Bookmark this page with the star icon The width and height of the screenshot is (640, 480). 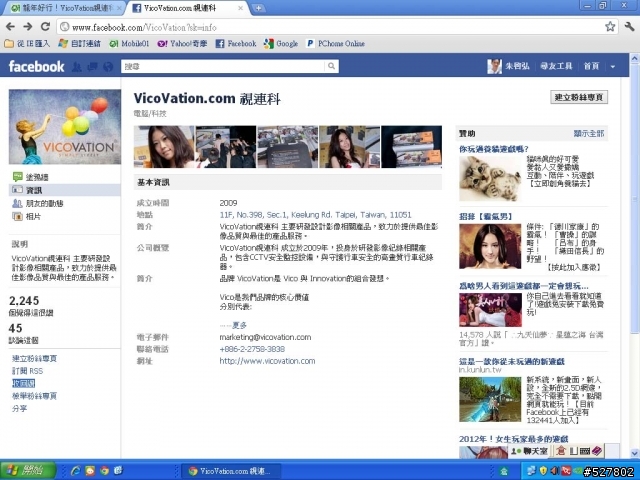610,27
